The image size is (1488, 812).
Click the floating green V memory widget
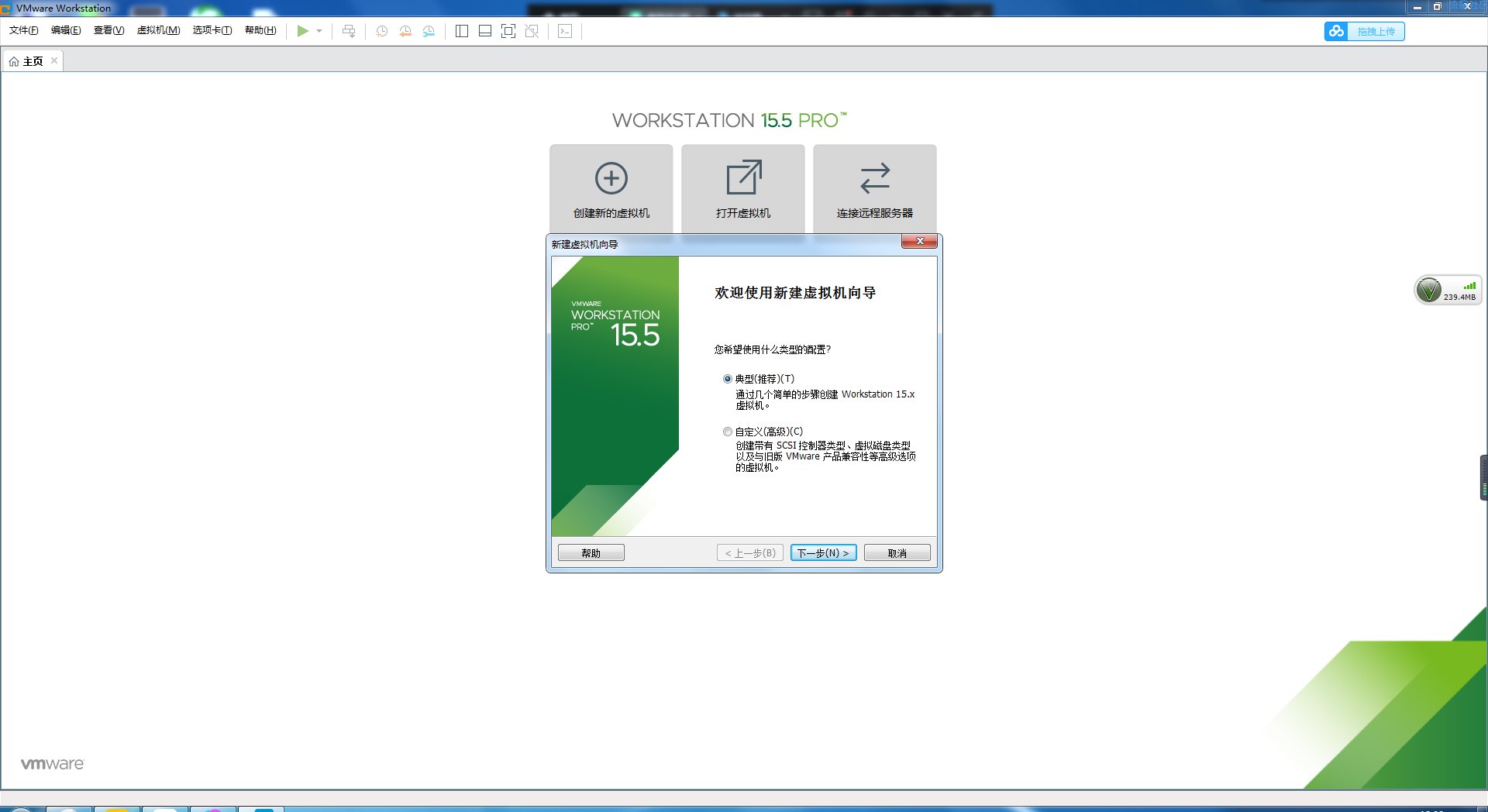tap(1448, 291)
